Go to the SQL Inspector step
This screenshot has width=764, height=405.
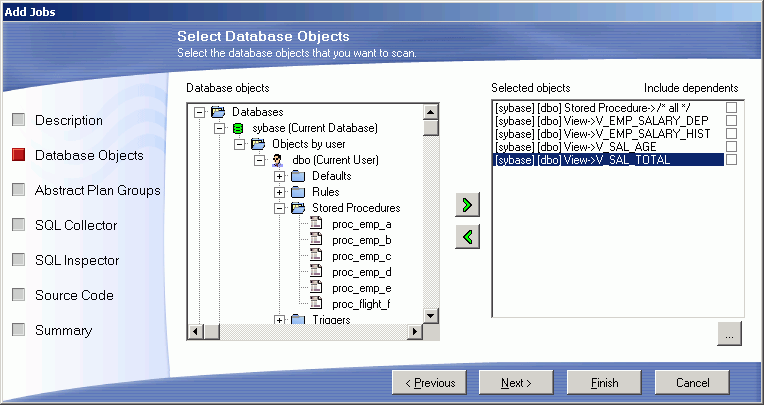tap(77, 260)
